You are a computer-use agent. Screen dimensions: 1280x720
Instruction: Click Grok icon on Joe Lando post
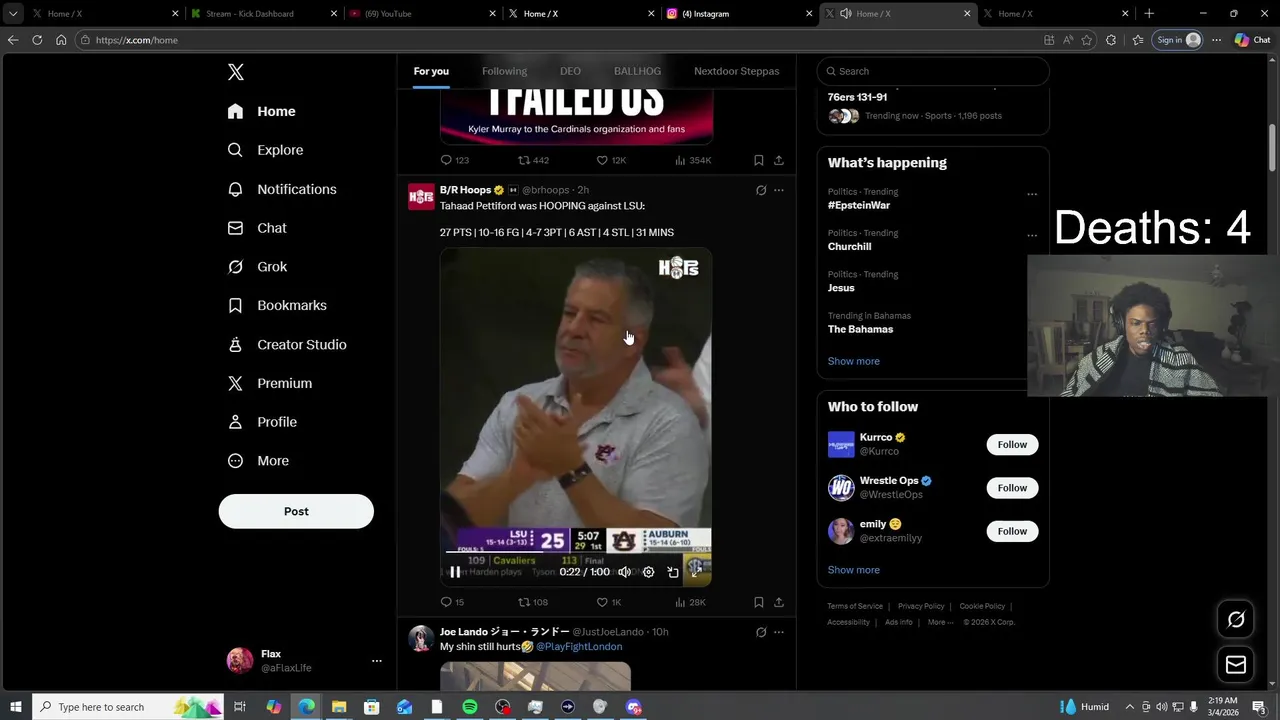tap(761, 632)
